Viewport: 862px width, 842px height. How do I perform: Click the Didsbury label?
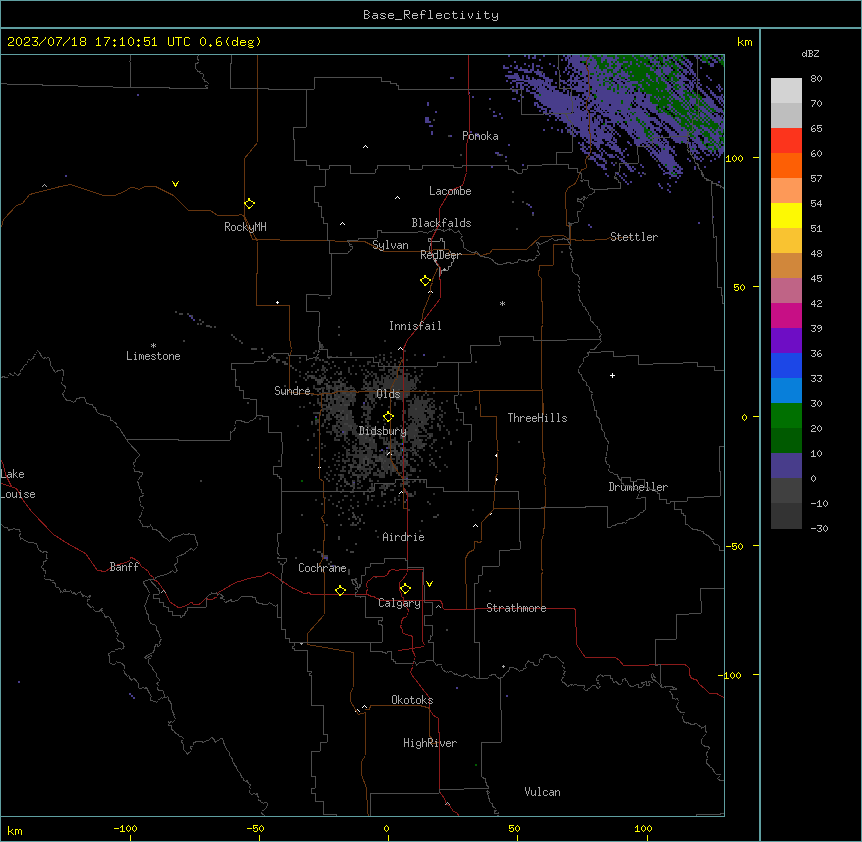coord(383,431)
